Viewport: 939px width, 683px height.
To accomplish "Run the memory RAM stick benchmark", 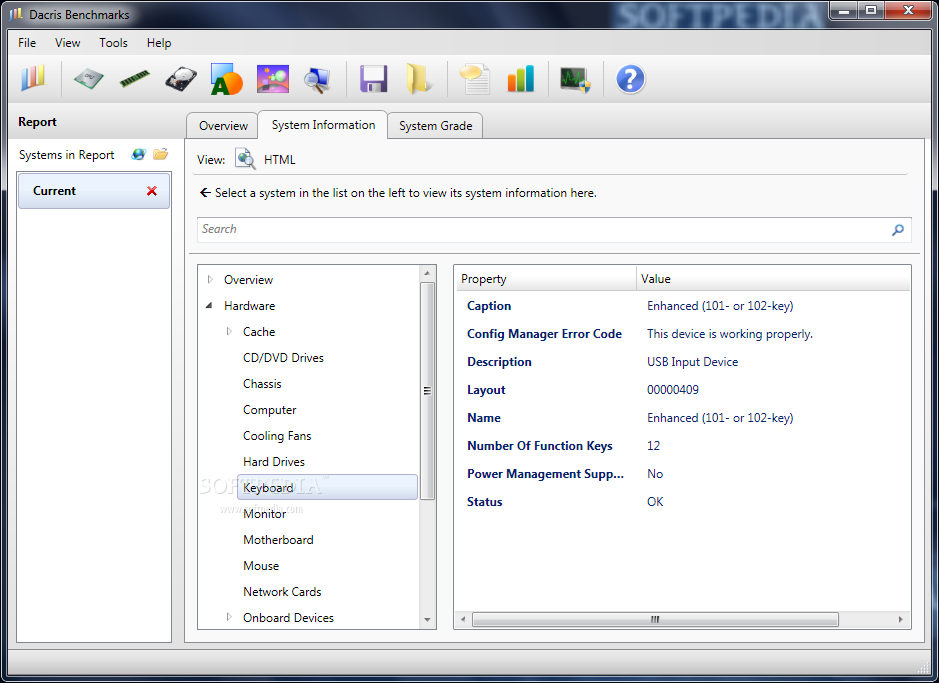I will tap(135, 78).
